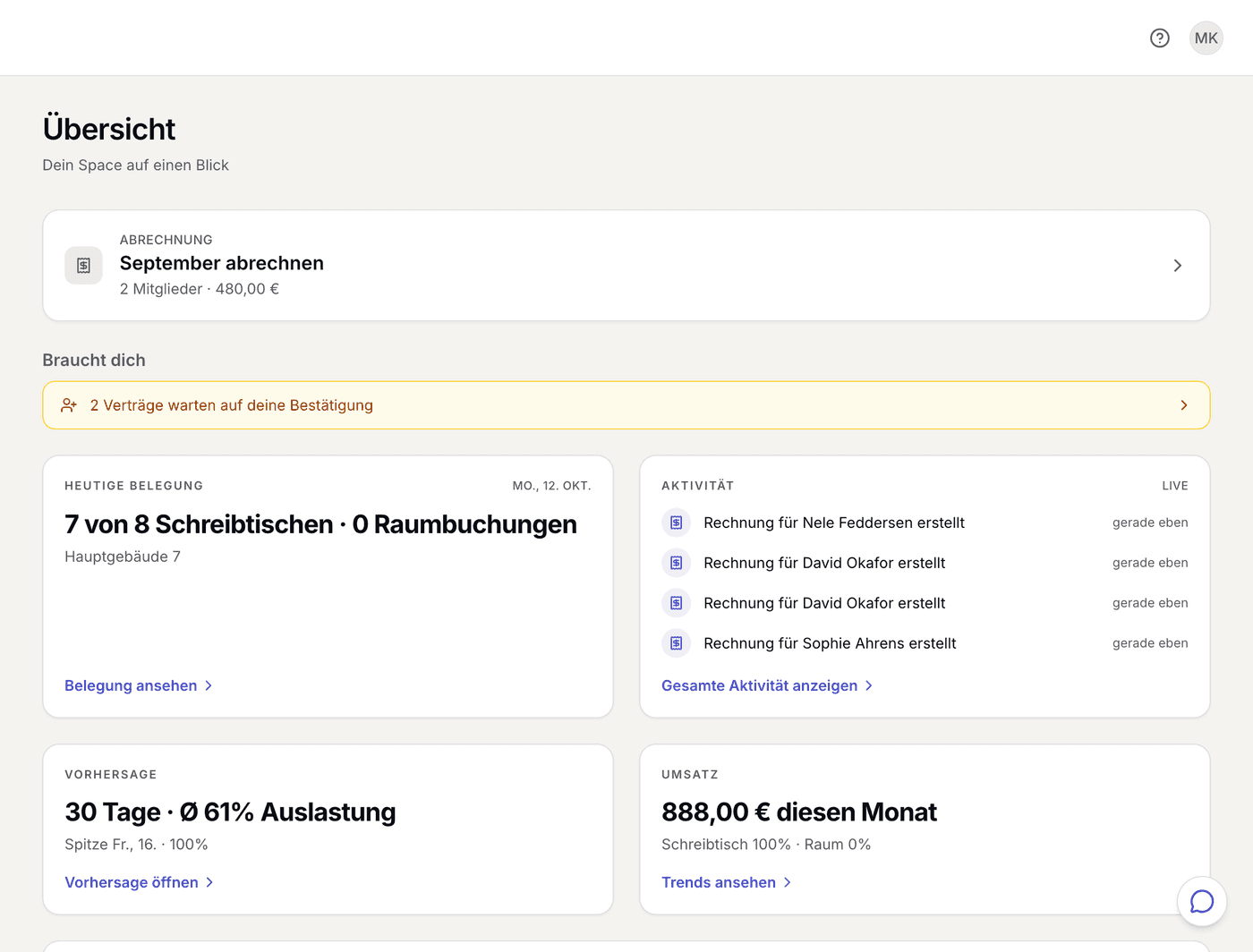Click the chevron next to Trends ansehen
This screenshot has height=952, width=1253.
point(788,882)
